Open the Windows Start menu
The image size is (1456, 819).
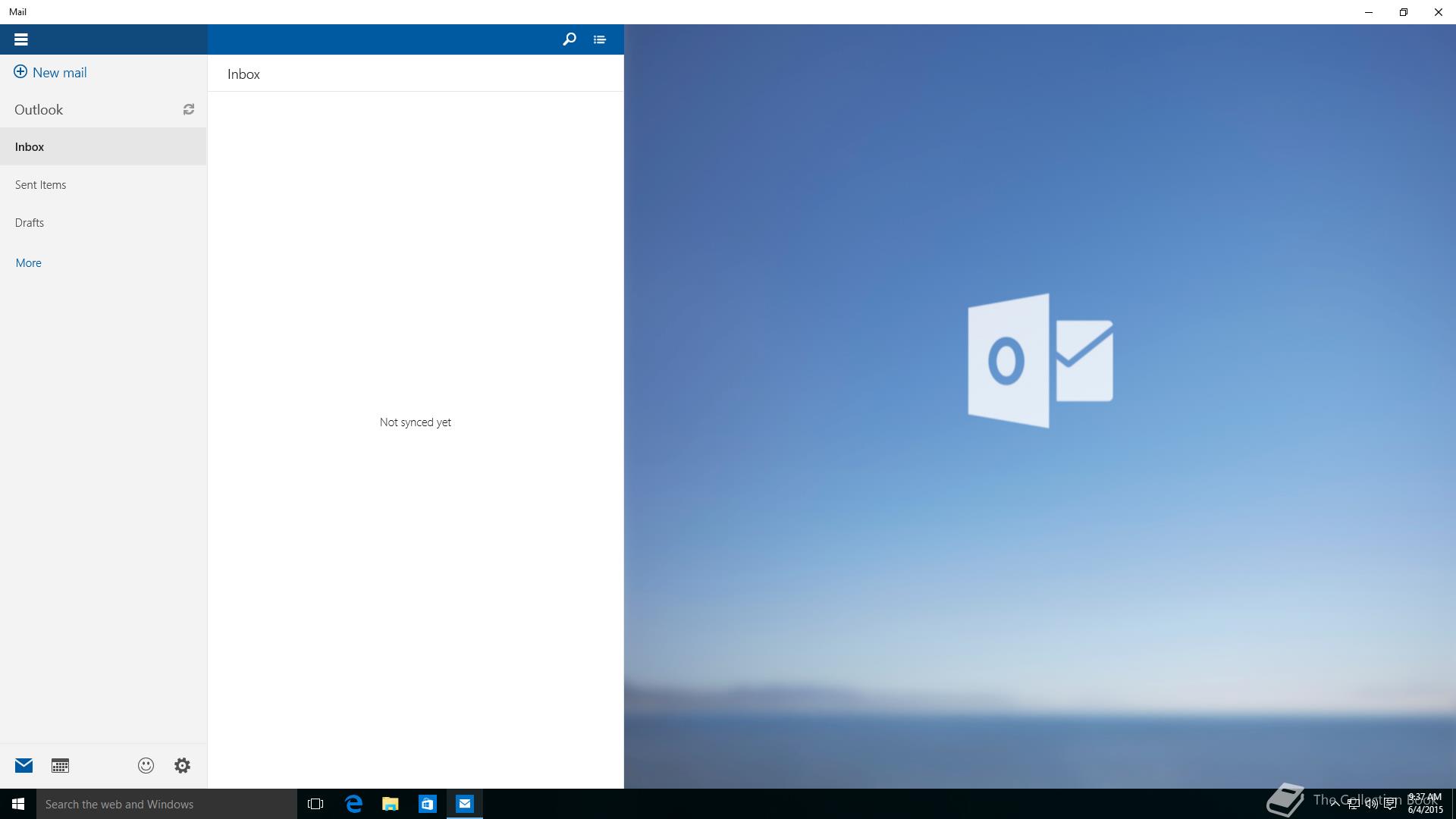pos(18,804)
